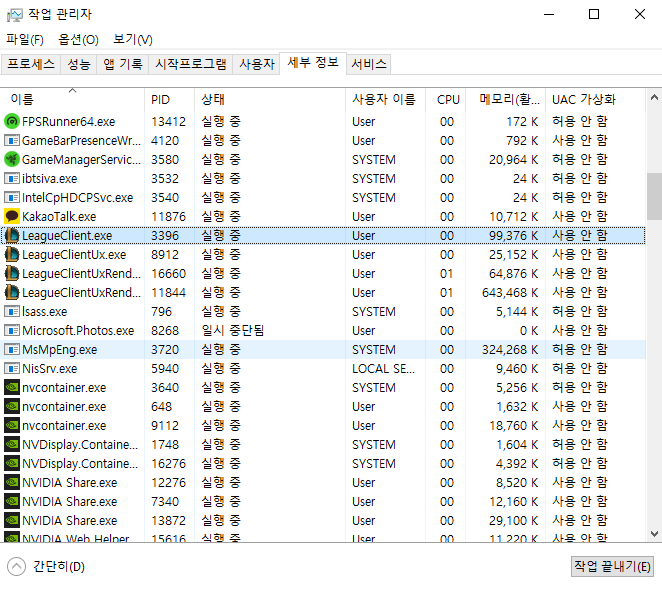Click PID cell 3720
This screenshot has width=662, height=591.
(x=165, y=350)
